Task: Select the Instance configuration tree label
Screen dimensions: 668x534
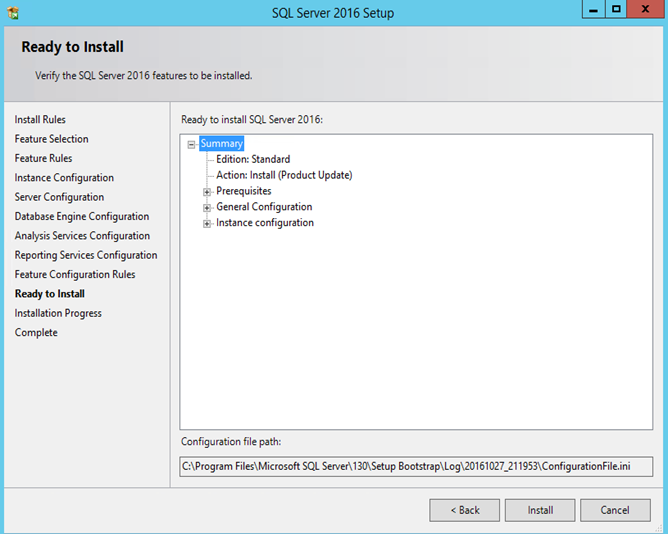Action: click(x=265, y=222)
